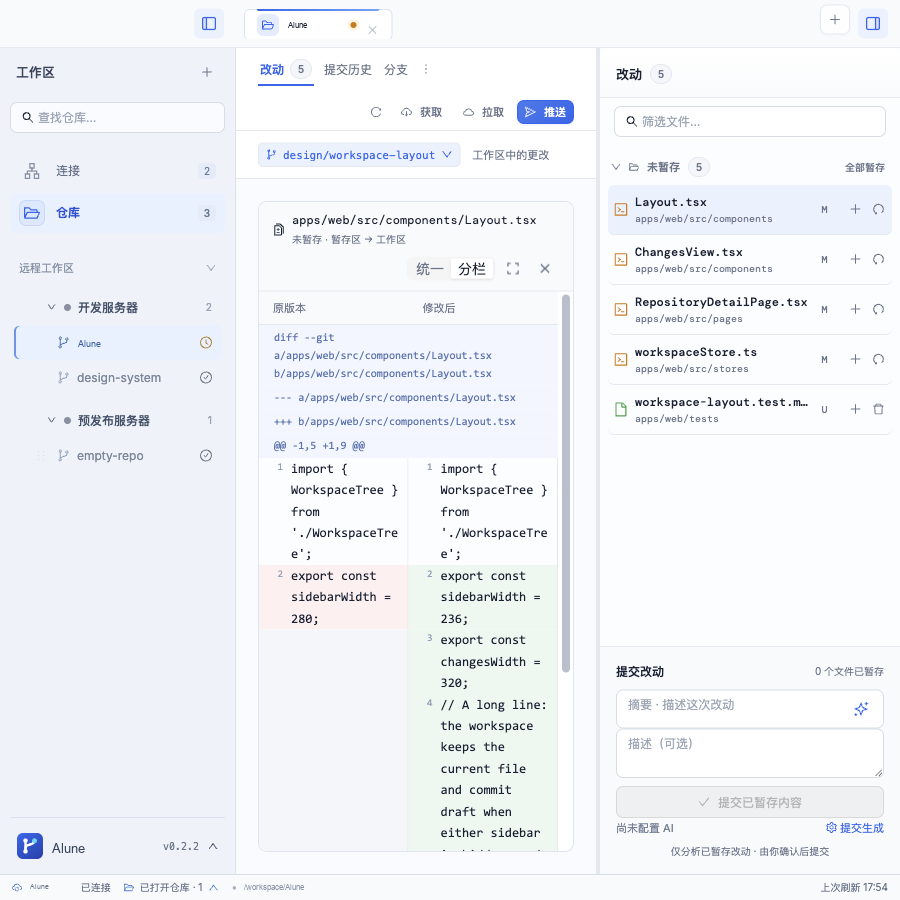The image size is (900, 900).
Task: Generate commit summary with AI sparkle icon
Action: (x=861, y=709)
